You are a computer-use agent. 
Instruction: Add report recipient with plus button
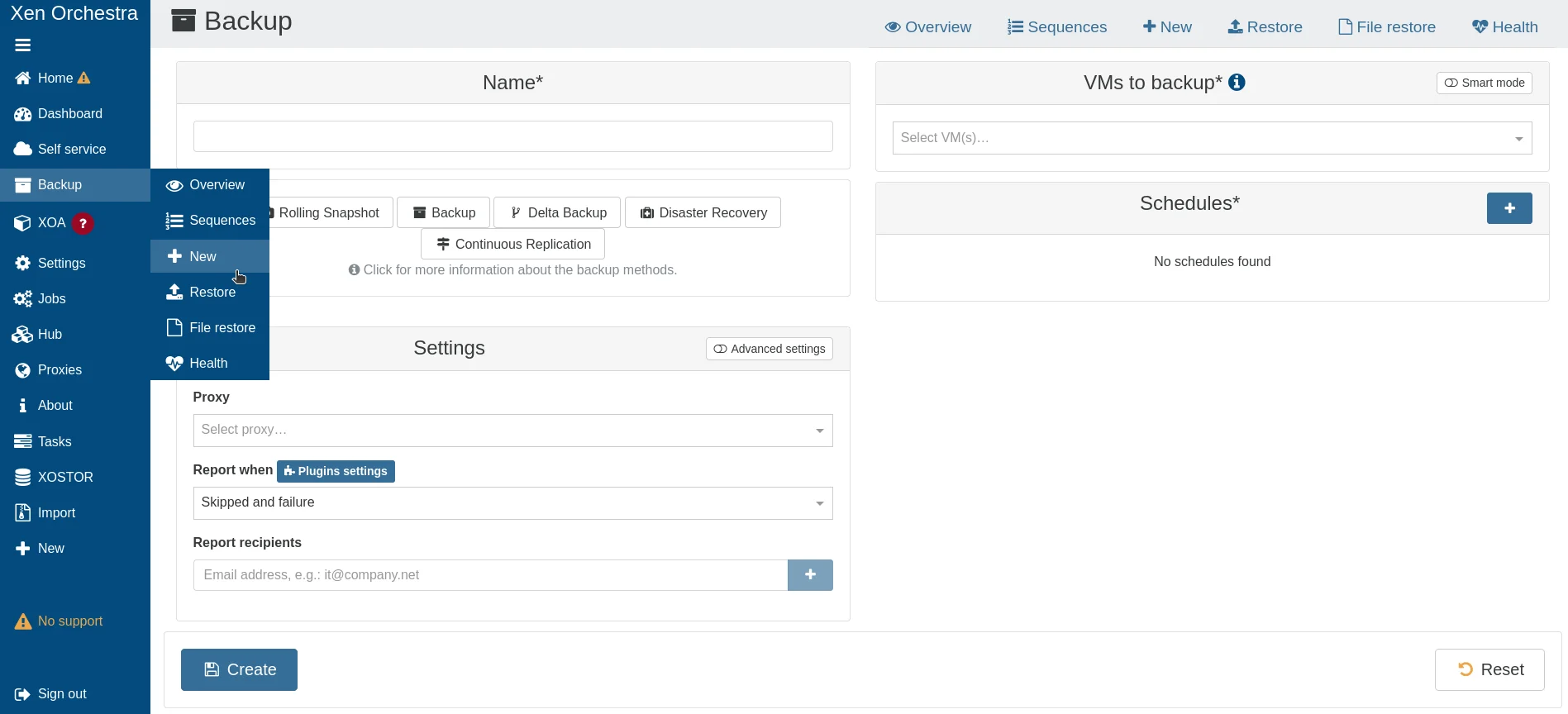click(x=810, y=575)
